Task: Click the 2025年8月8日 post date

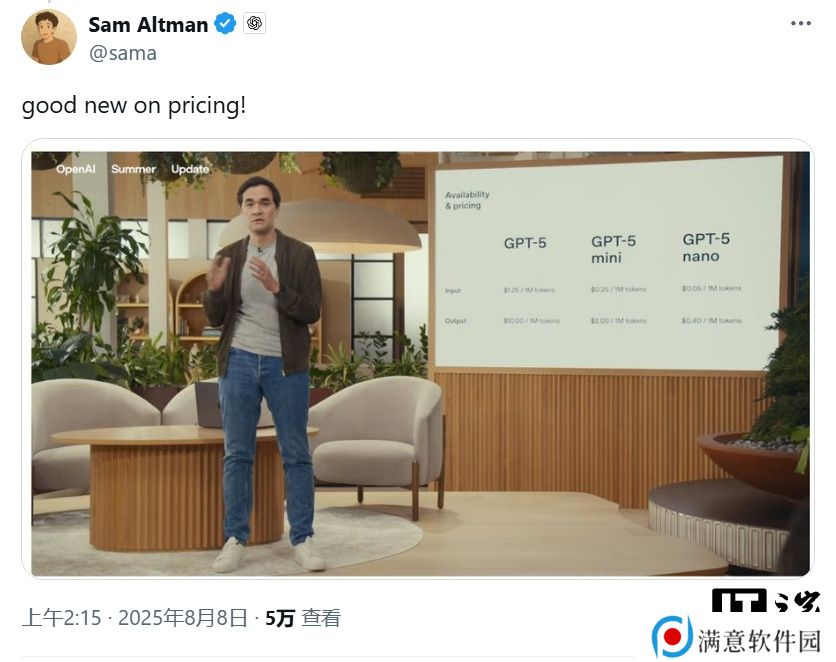Action: (183, 618)
